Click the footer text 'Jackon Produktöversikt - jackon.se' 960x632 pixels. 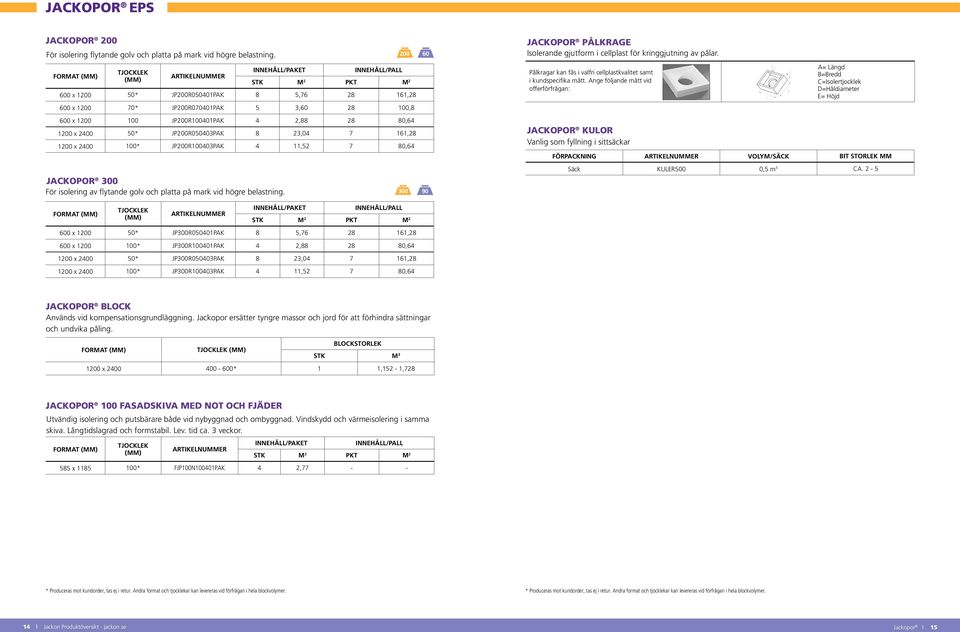pos(84,626)
